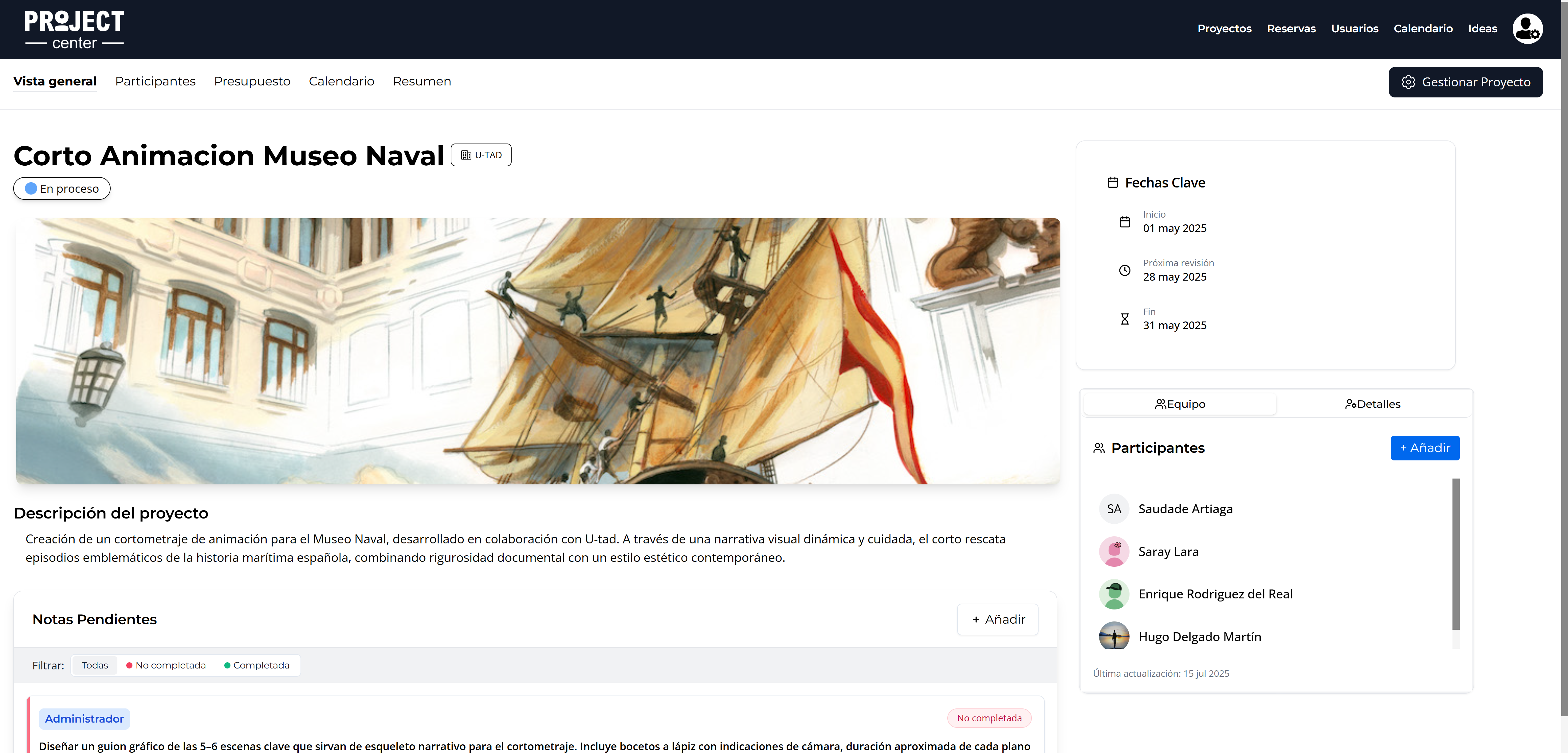Image resolution: width=1568 pixels, height=753 pixels.
Task: Open Hugo Delgado Martín's photo avatar
Action: [x=1114, y=636]
